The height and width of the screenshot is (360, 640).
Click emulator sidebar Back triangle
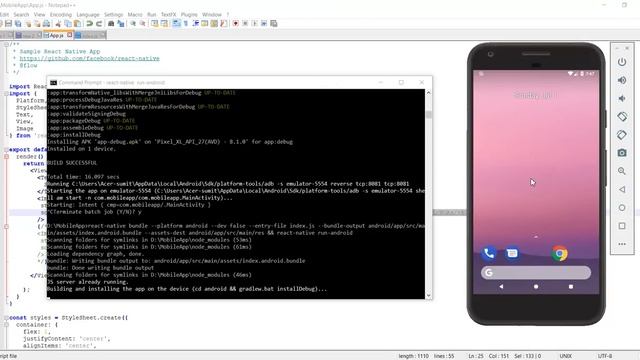tap(622, 189)
